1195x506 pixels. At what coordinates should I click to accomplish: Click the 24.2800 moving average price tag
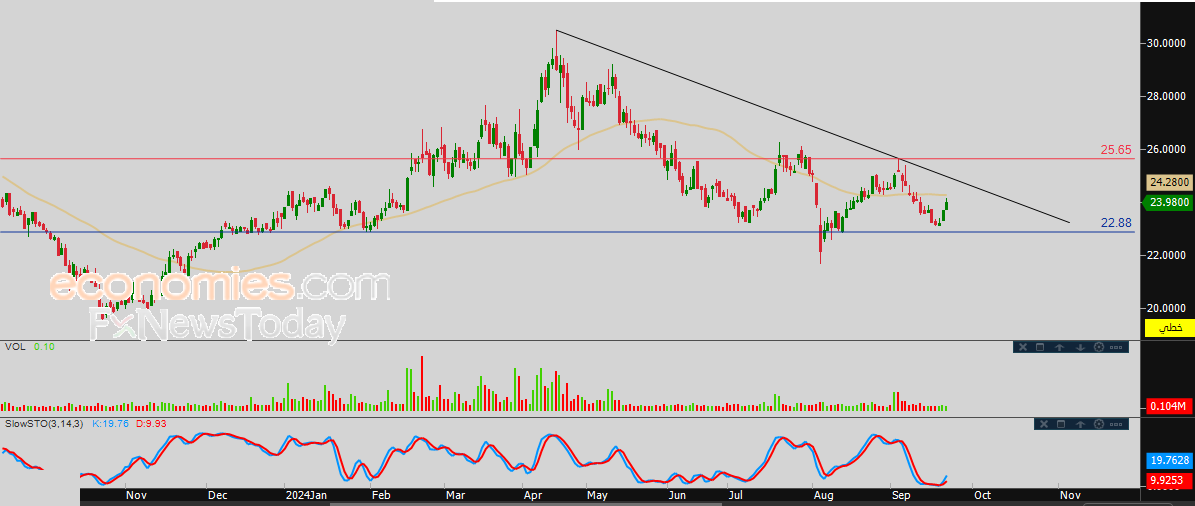tap(1169, 183)
